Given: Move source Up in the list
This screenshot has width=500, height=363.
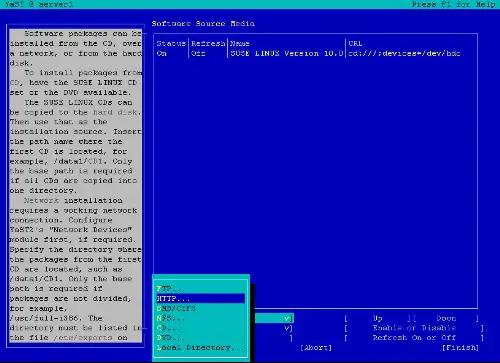Looking at the screenshot, I should [378, 318].
